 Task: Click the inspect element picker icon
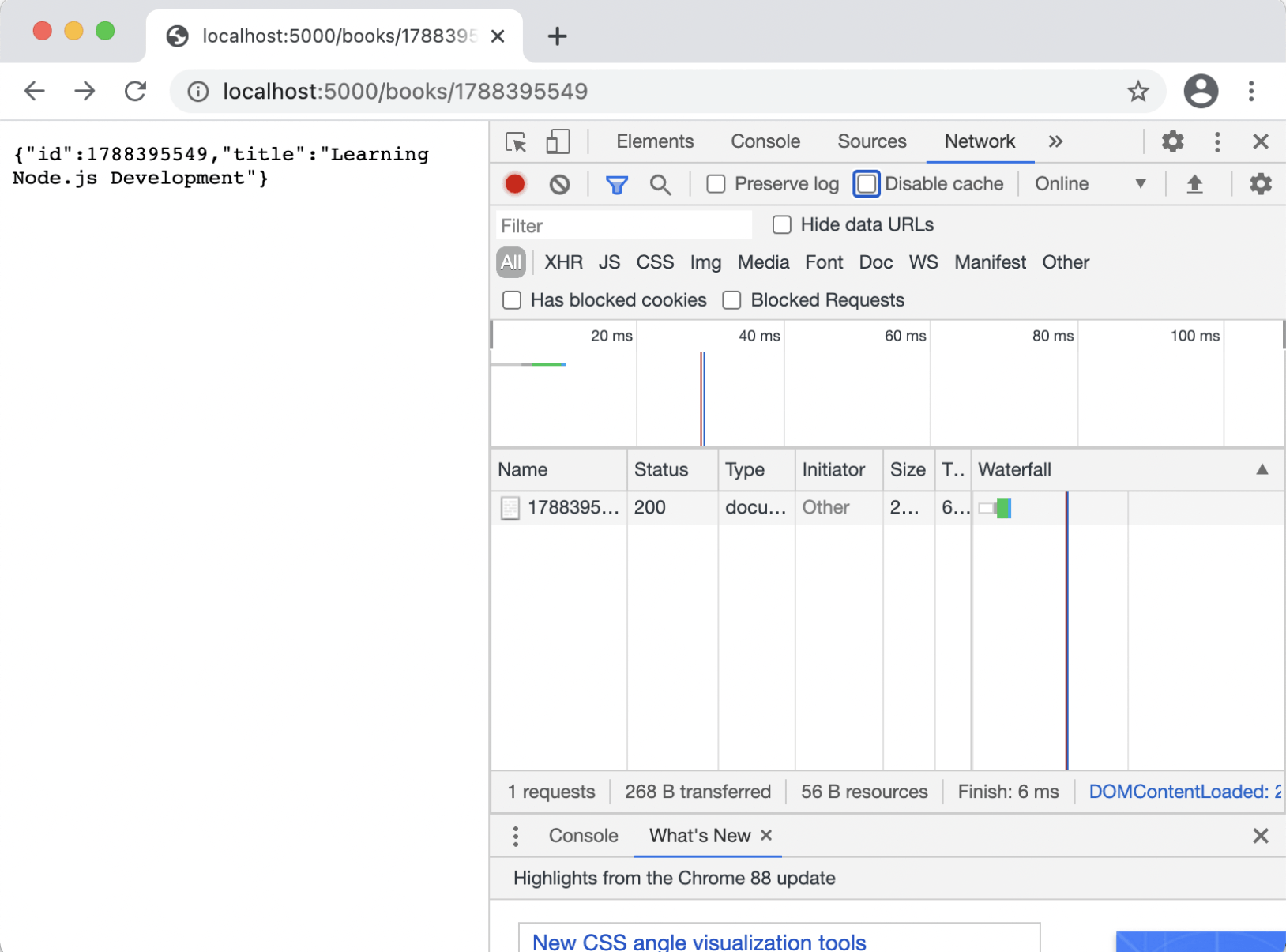click(x=516, y=142)
